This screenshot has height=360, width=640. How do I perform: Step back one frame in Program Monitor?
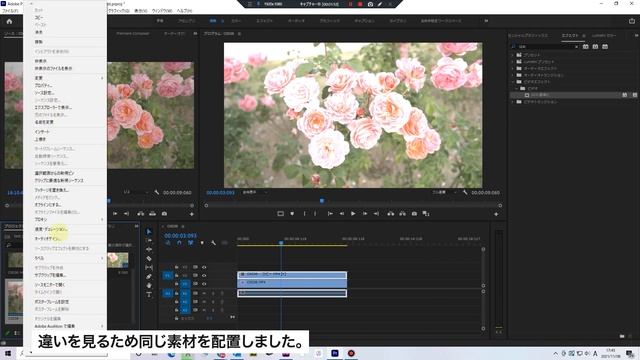coord(342,213)
